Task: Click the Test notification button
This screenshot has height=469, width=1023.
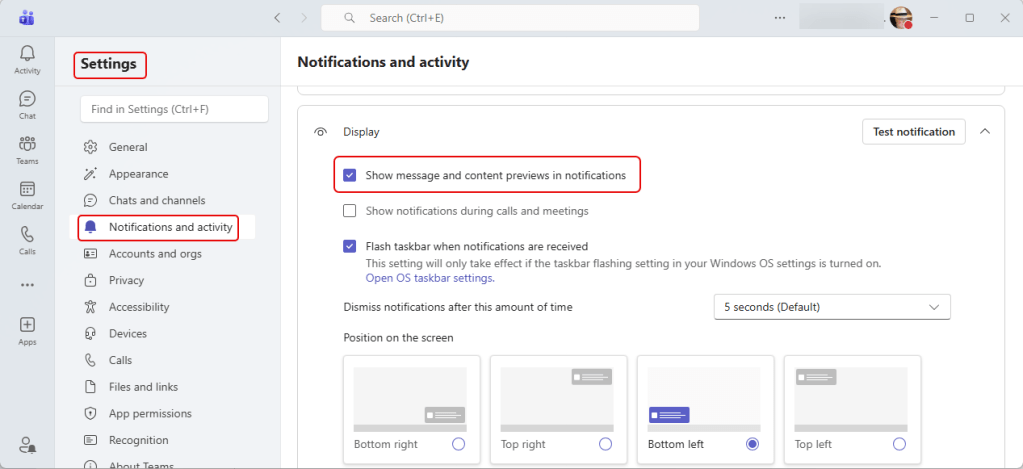Action: tap(913, 131)
